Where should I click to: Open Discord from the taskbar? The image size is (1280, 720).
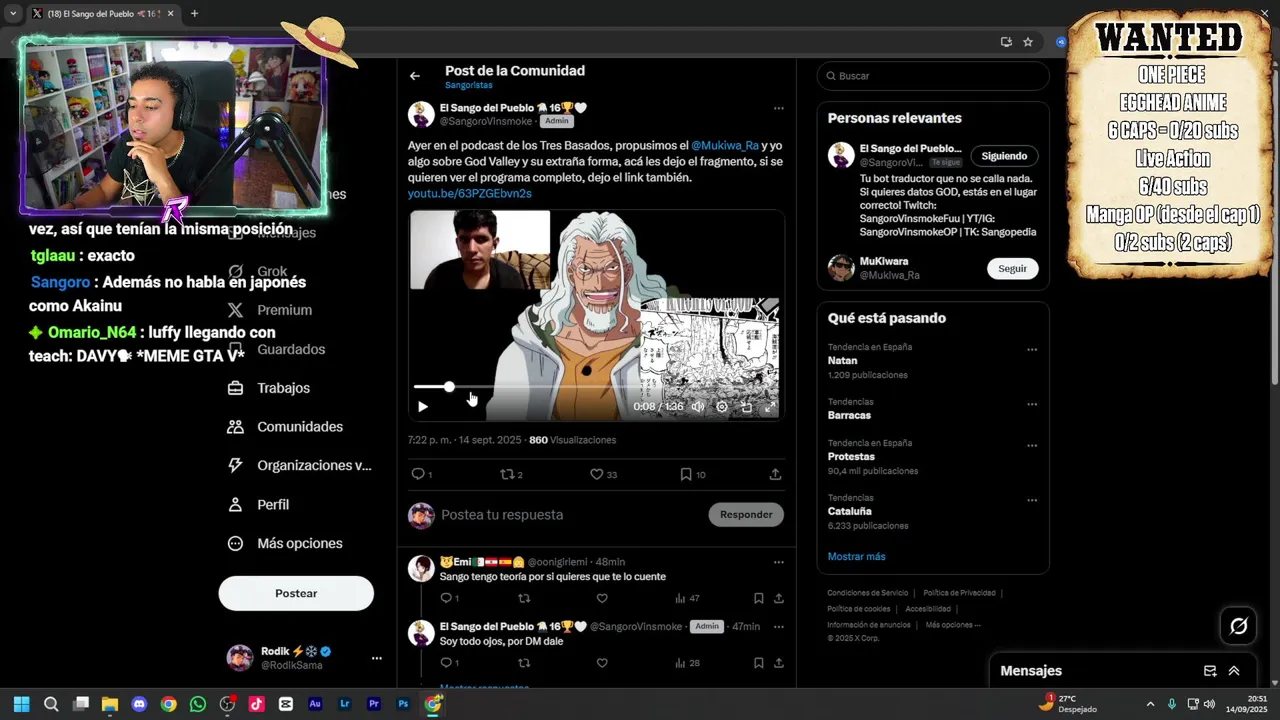pyautogui.click(x=139, y=704)
